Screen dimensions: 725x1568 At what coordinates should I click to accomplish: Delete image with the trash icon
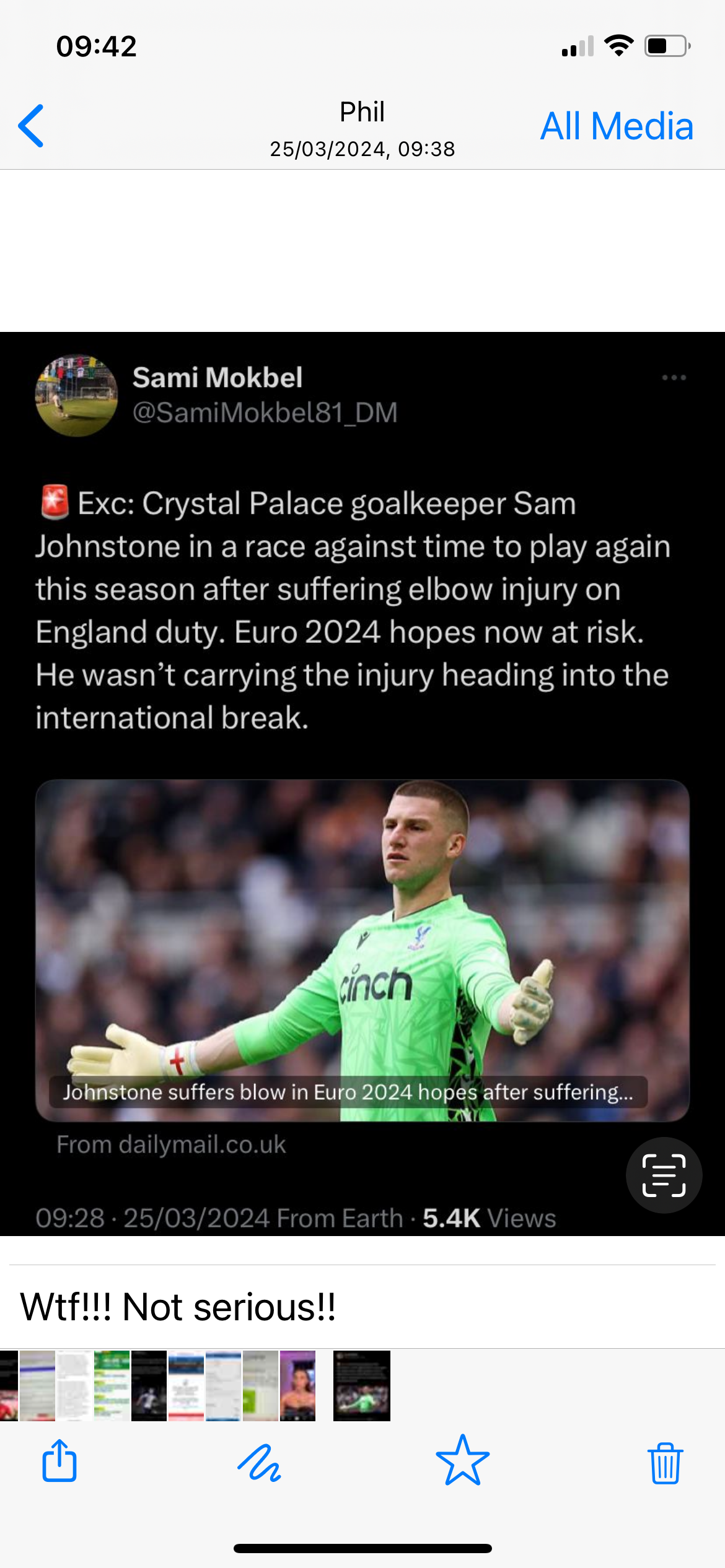coord(666,1463)
